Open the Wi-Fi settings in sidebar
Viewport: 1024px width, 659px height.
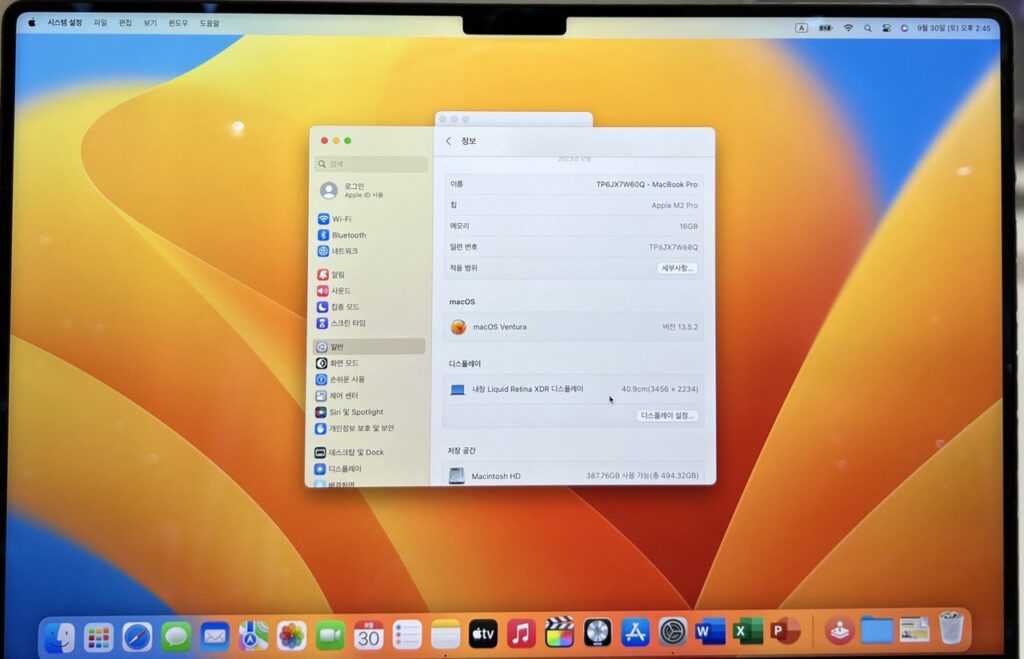(x=334, y=219)
